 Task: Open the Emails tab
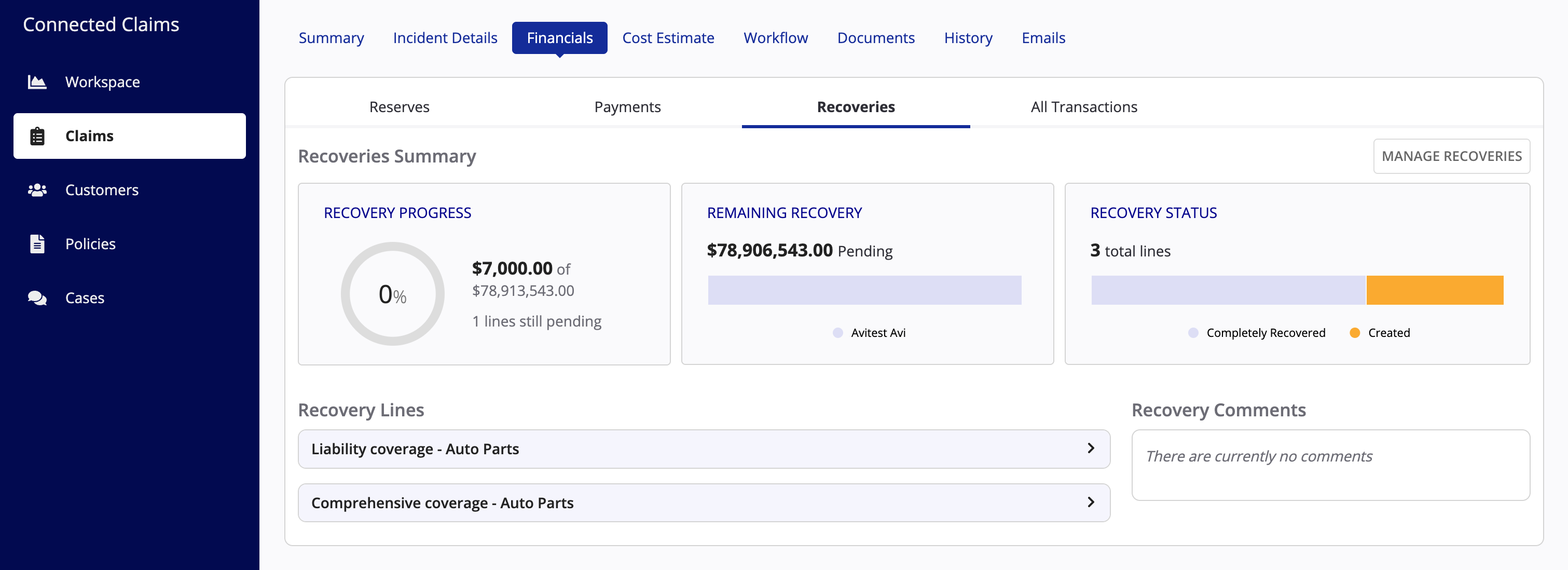click(x=1043, y=38)
